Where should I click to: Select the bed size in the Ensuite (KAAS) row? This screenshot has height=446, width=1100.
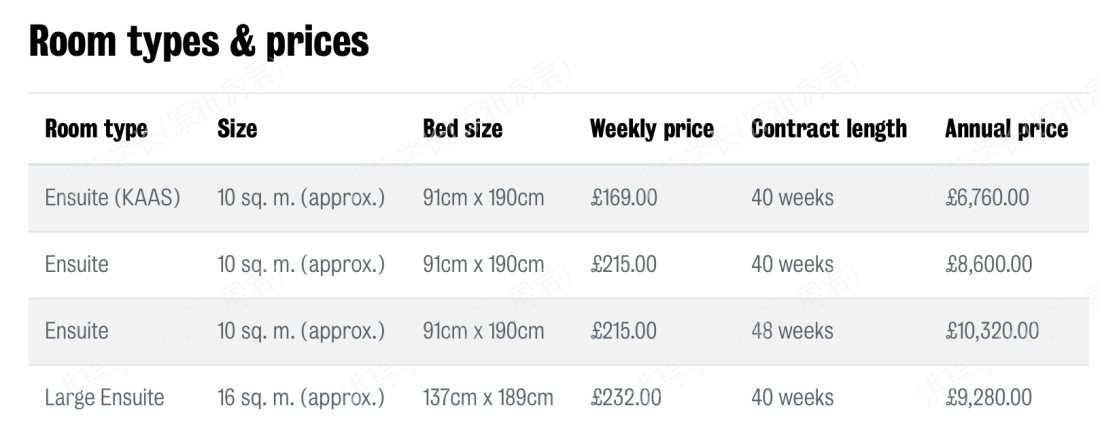point(483,198)
